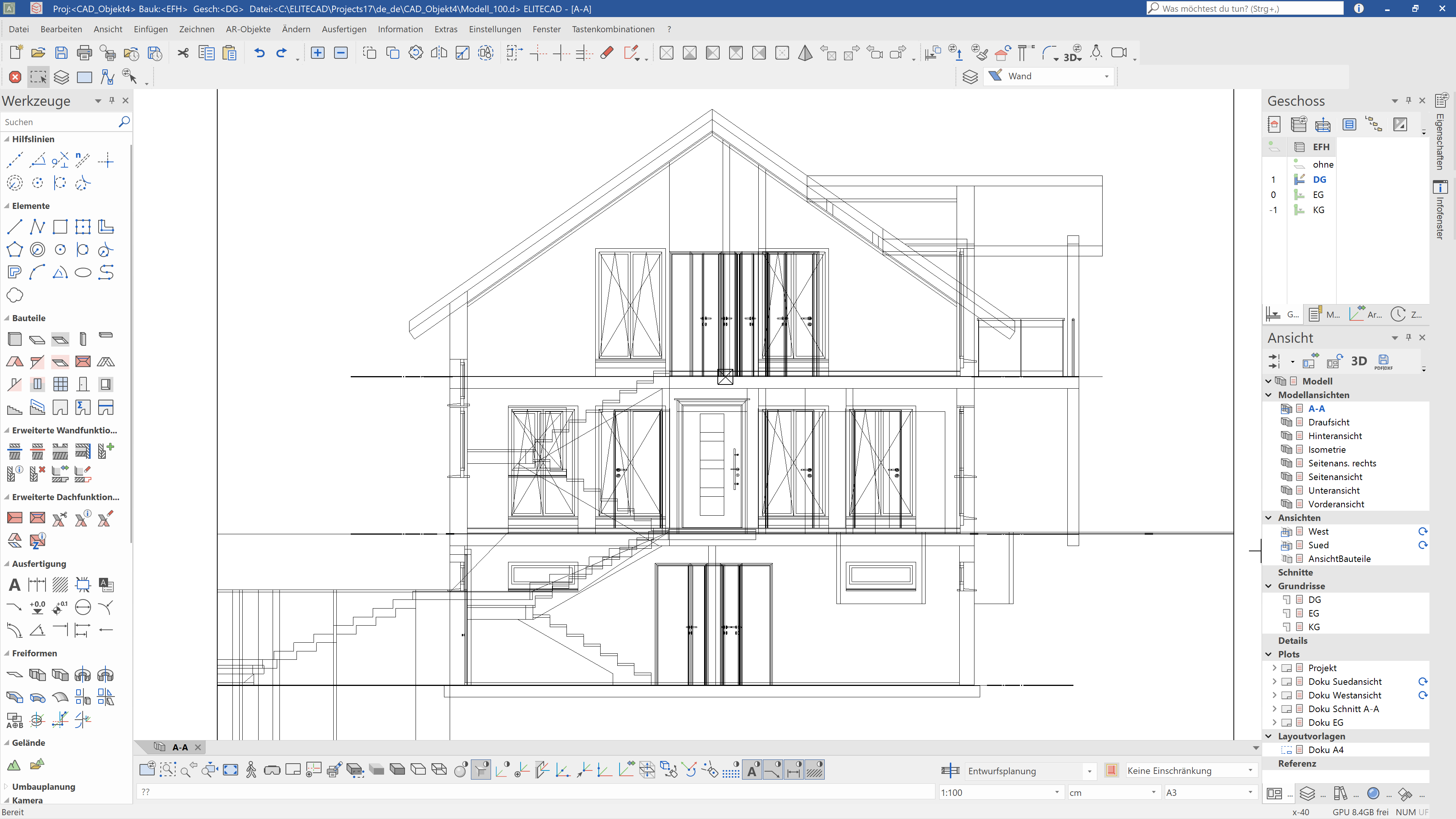
Task: Click the red cancel icon
Action: coord(15,77)
